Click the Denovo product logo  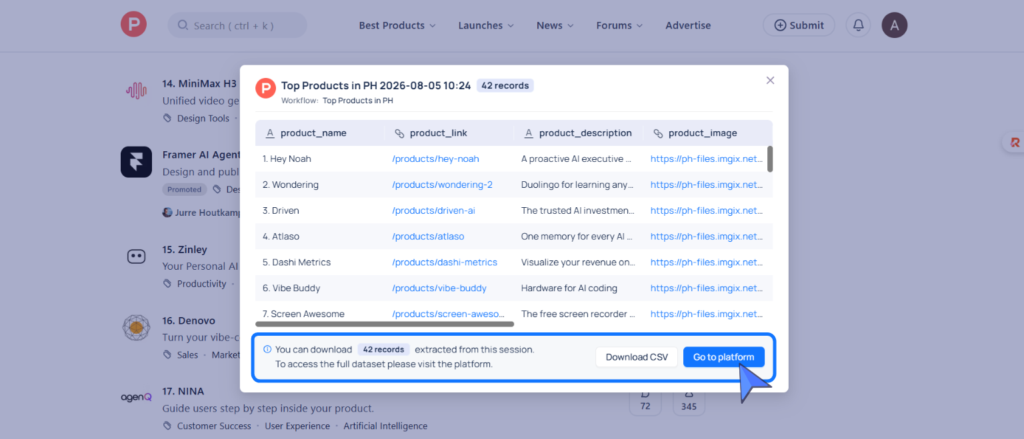136,327
